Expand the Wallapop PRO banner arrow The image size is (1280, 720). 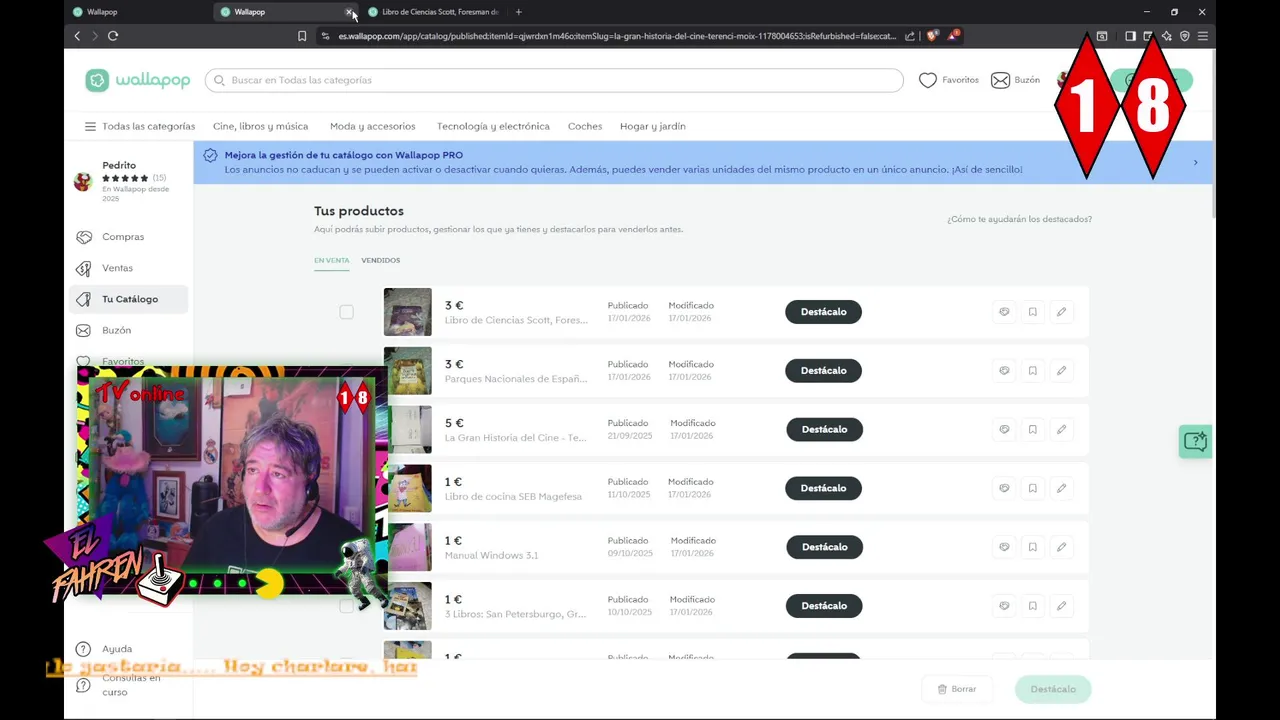tap(1195, 163)
